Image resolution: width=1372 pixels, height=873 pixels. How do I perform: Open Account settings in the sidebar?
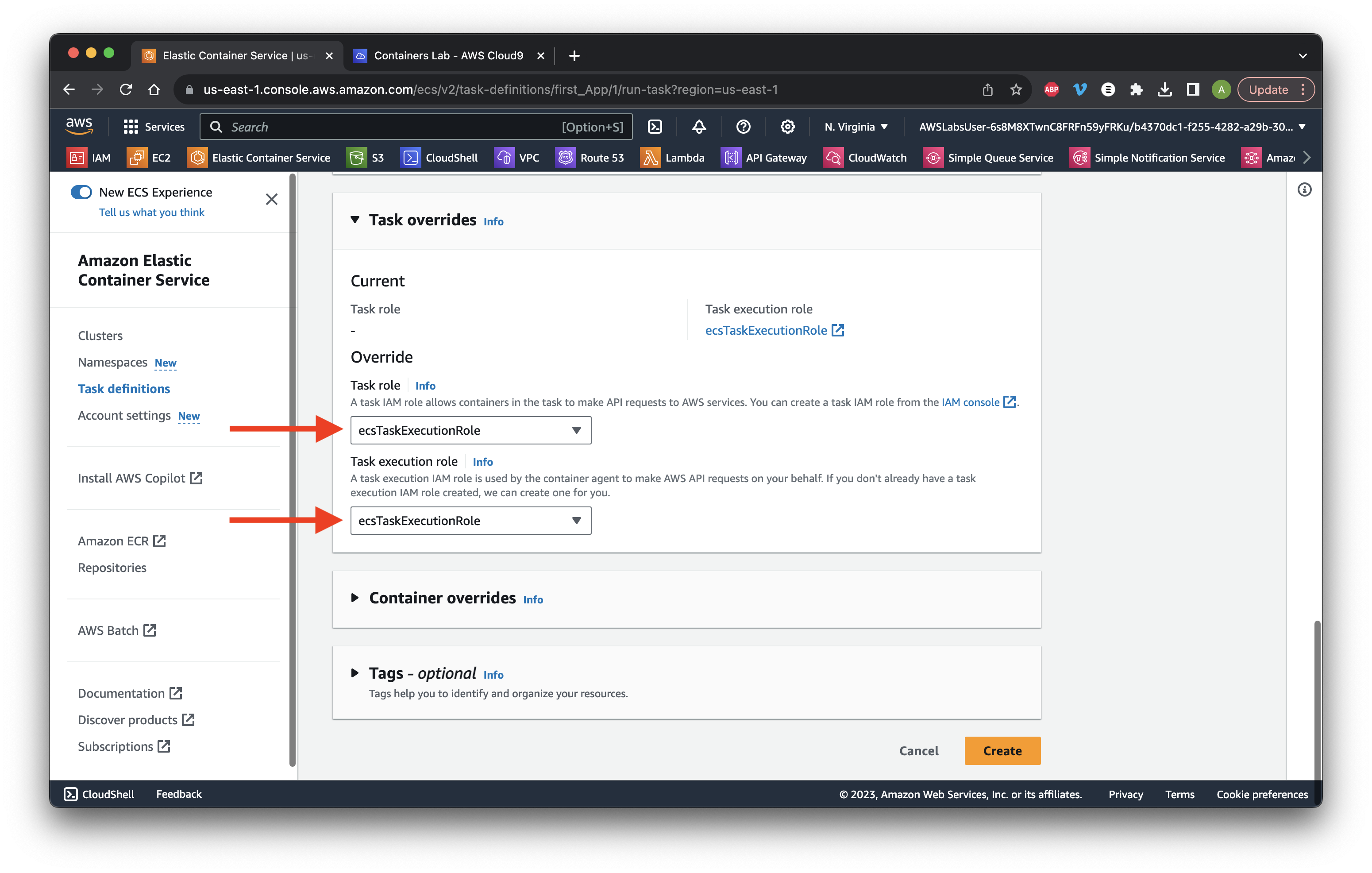(x=124, y=415)
